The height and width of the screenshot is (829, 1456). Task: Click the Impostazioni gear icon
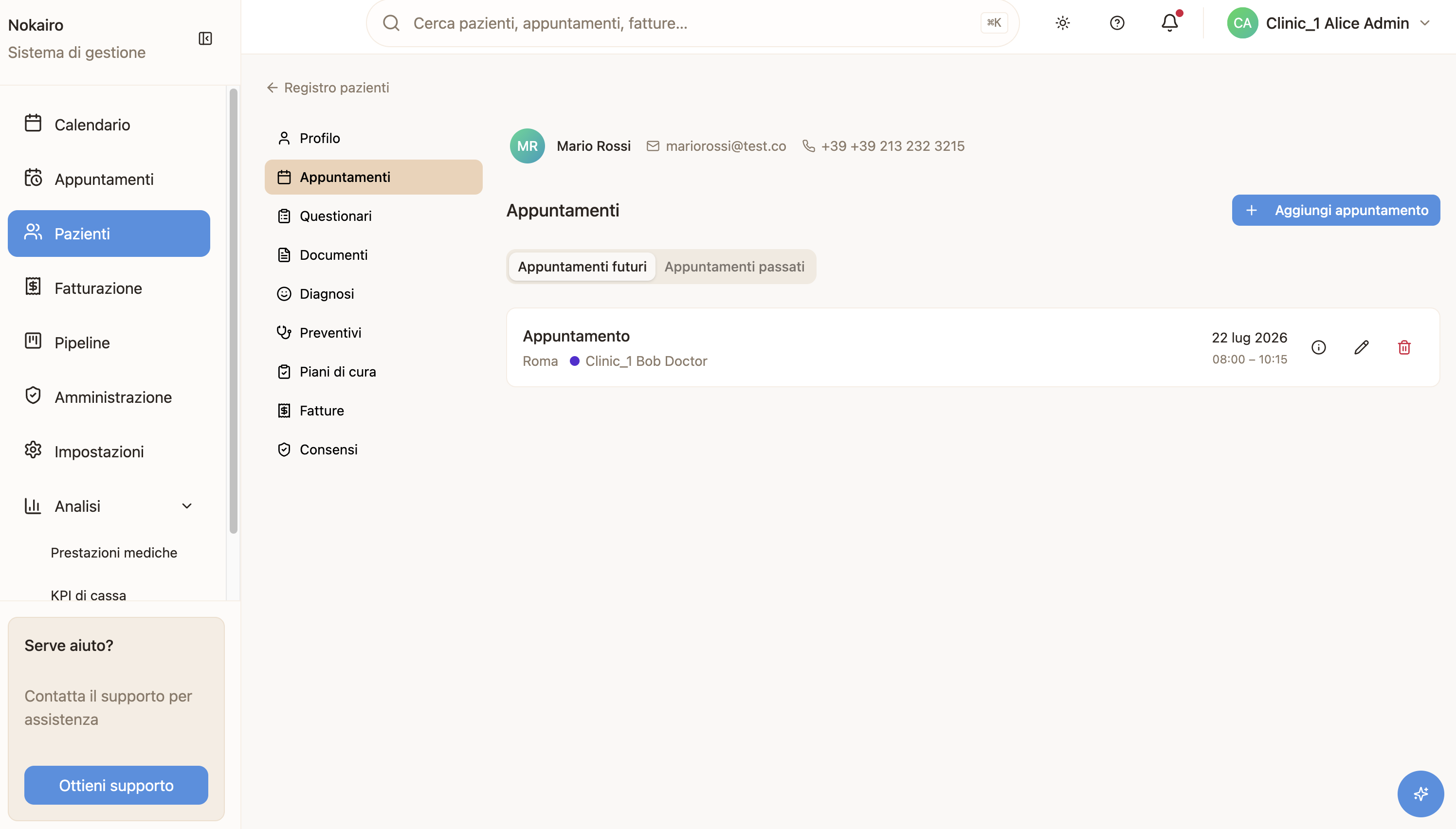click(x=33, y=450)
